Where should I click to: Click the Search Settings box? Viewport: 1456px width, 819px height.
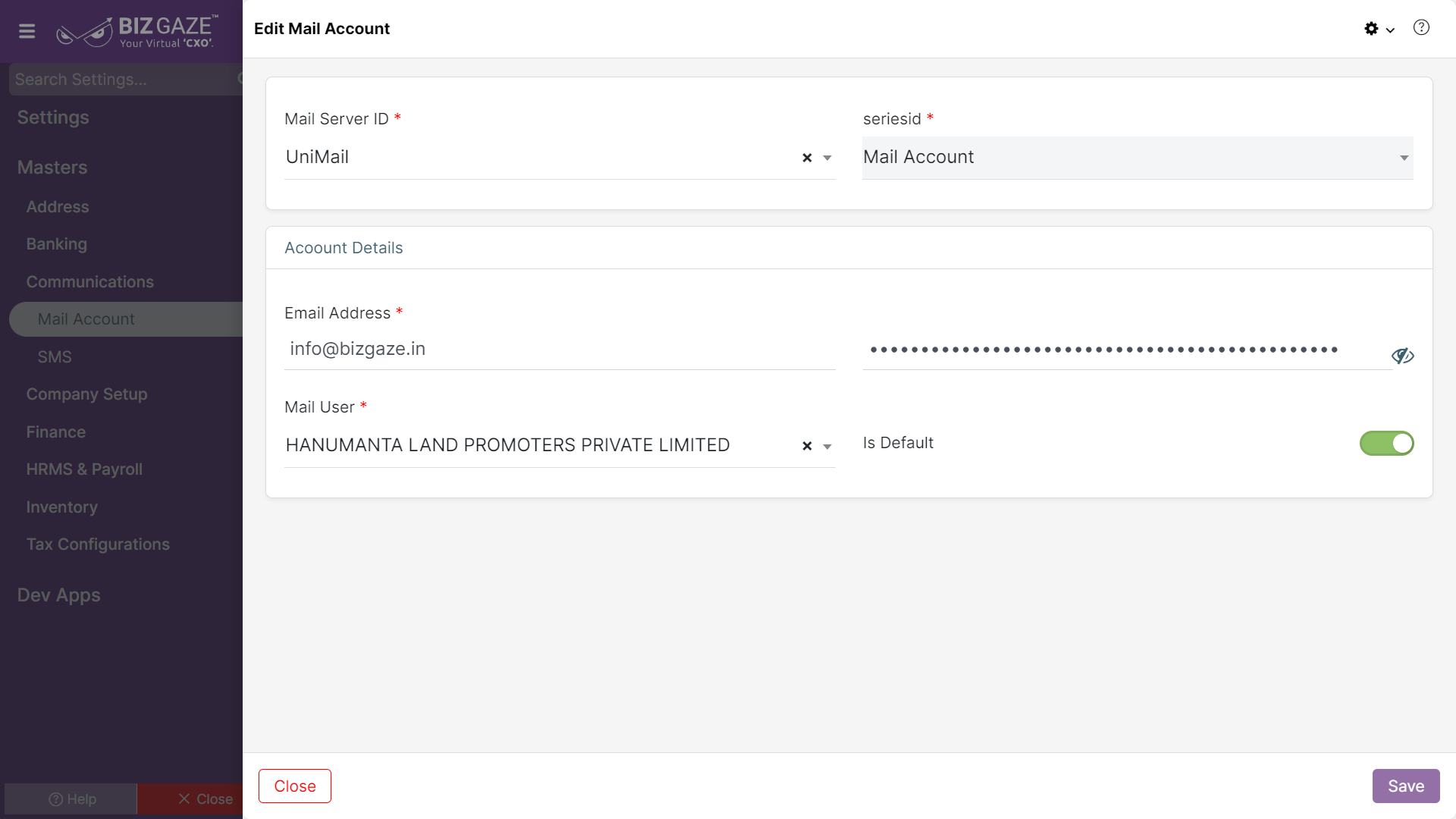click(x=125, y=79)
